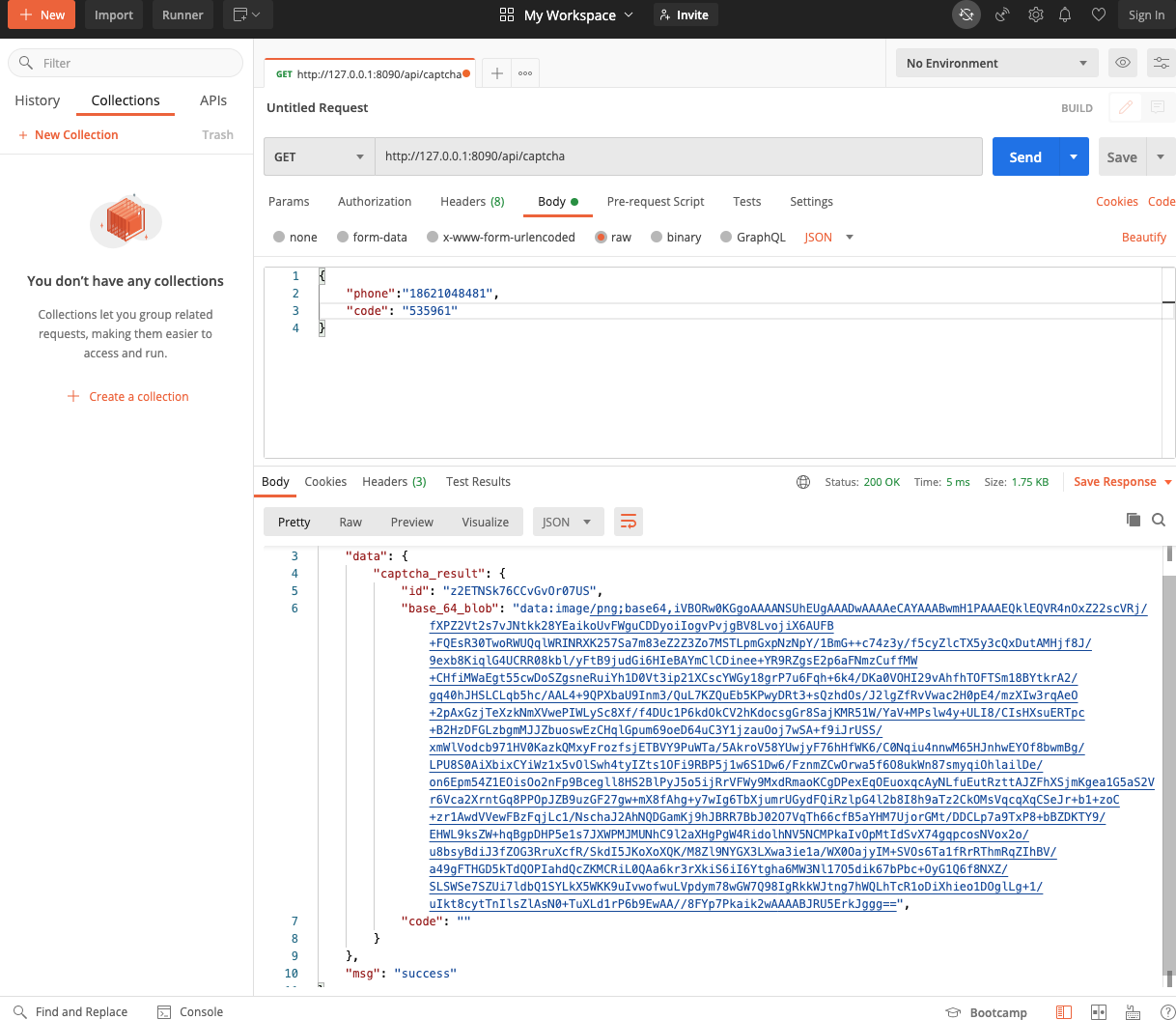
Task: Toggle the wrap lines icon in response
Action: point(628,522)
